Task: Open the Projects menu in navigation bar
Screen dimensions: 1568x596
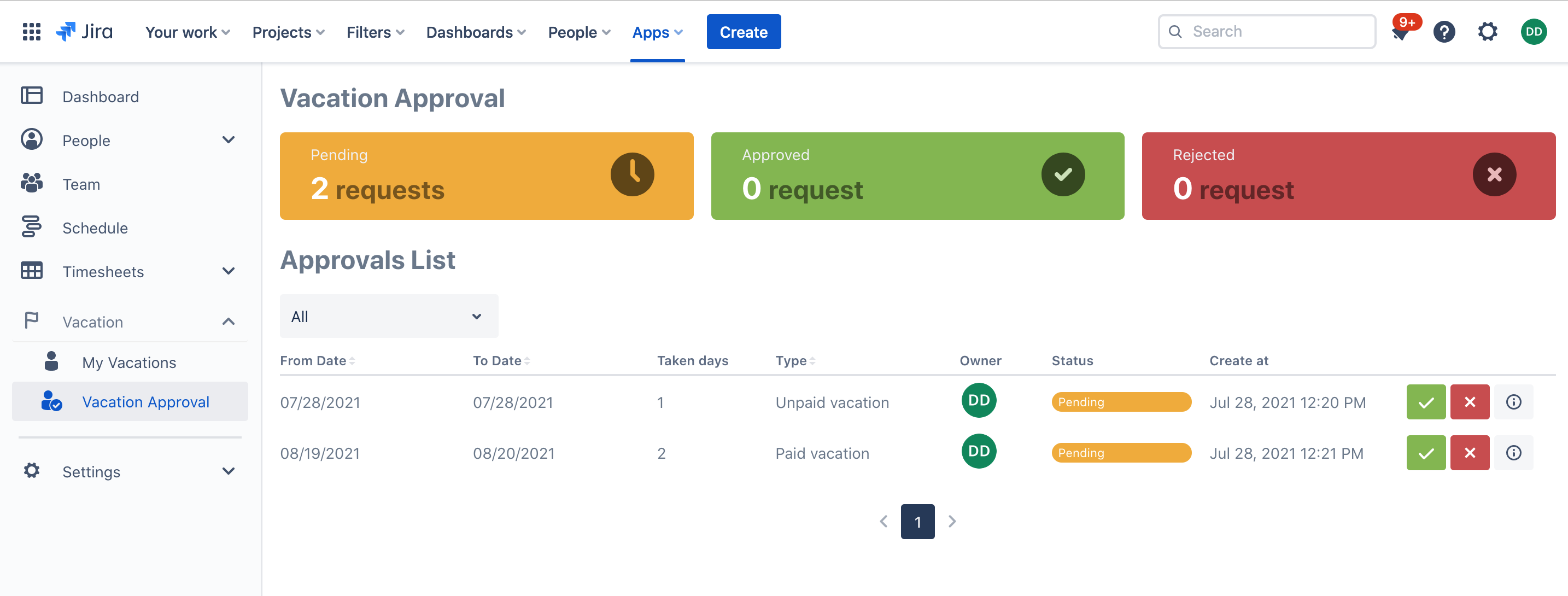Action: [x=288, y=32]
